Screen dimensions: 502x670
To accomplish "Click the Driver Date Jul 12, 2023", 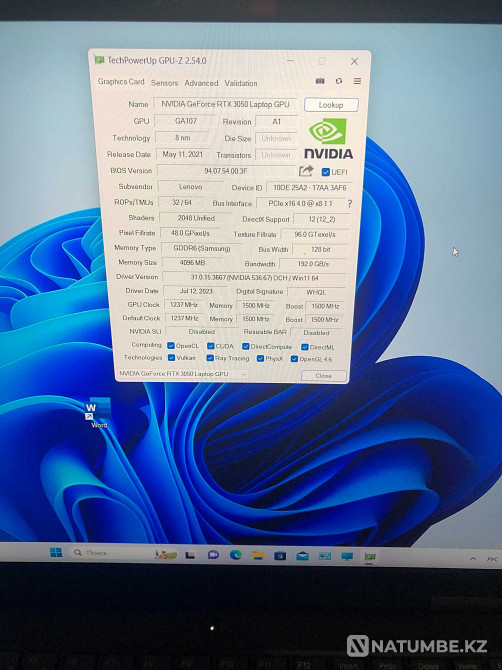I will click(196, 291).
